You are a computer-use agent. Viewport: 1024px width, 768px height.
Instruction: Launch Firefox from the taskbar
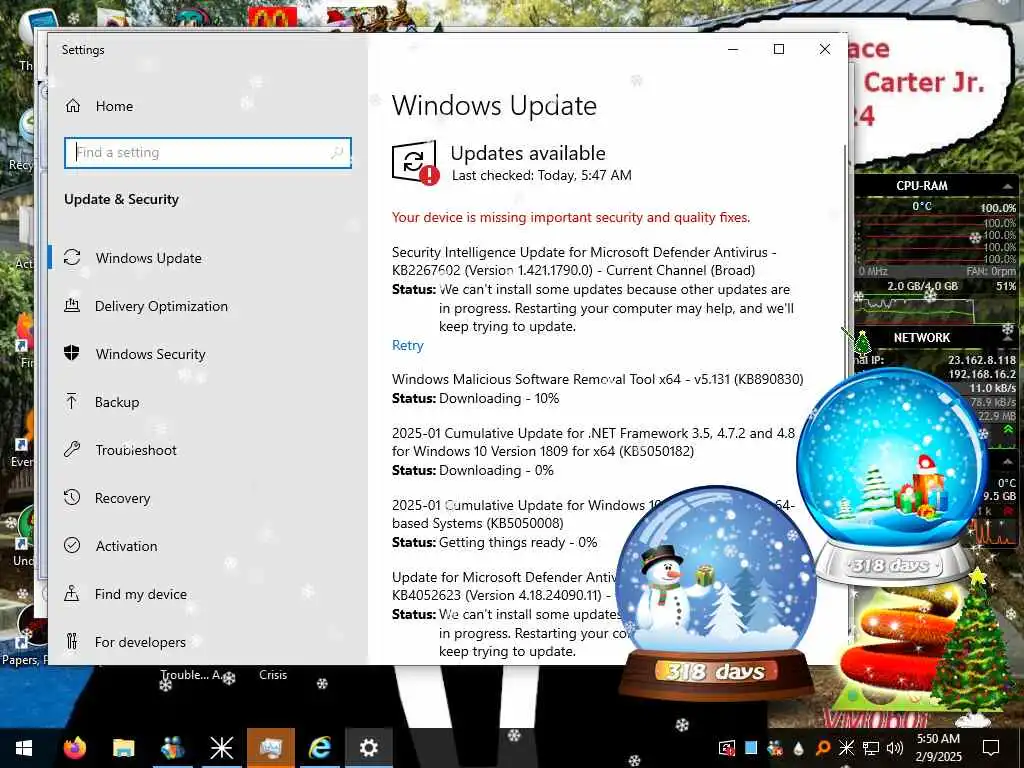tap(74, 748)
